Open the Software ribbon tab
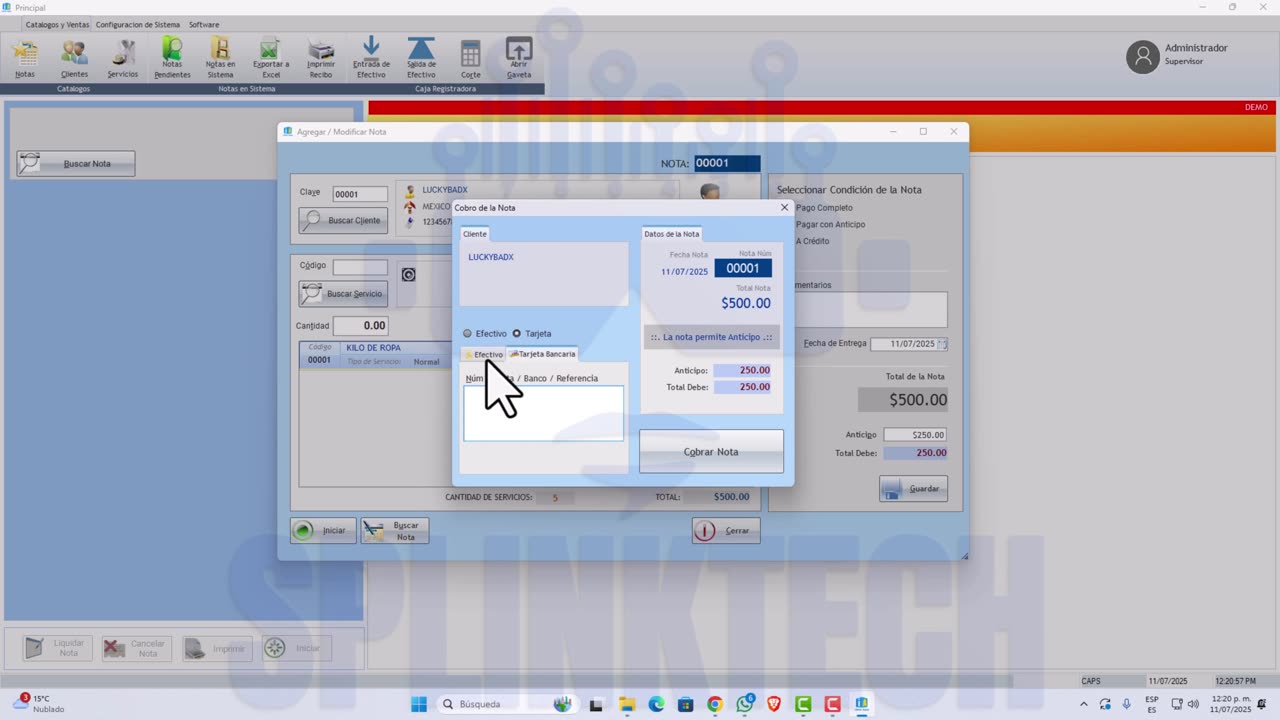The image size is (1280, 720). tap(204, 24)
